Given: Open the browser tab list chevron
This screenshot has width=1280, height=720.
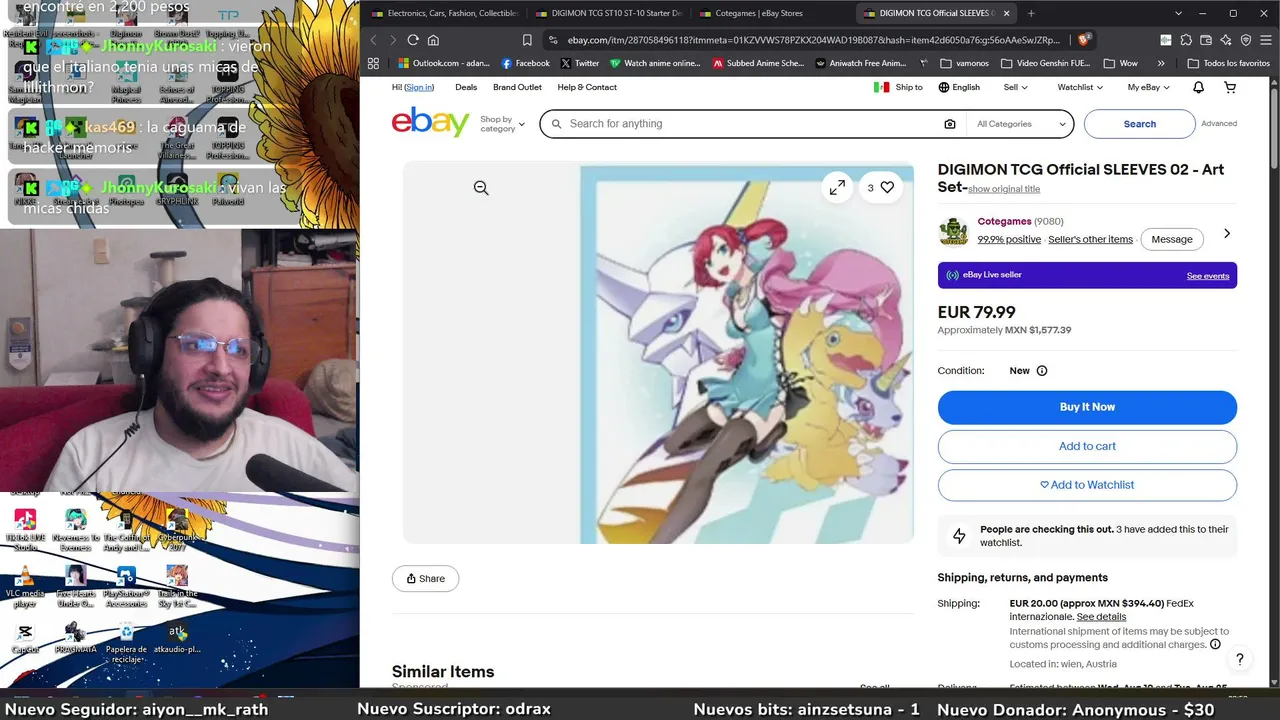Looking at the screenshot, I should (x=1179, y=13).
